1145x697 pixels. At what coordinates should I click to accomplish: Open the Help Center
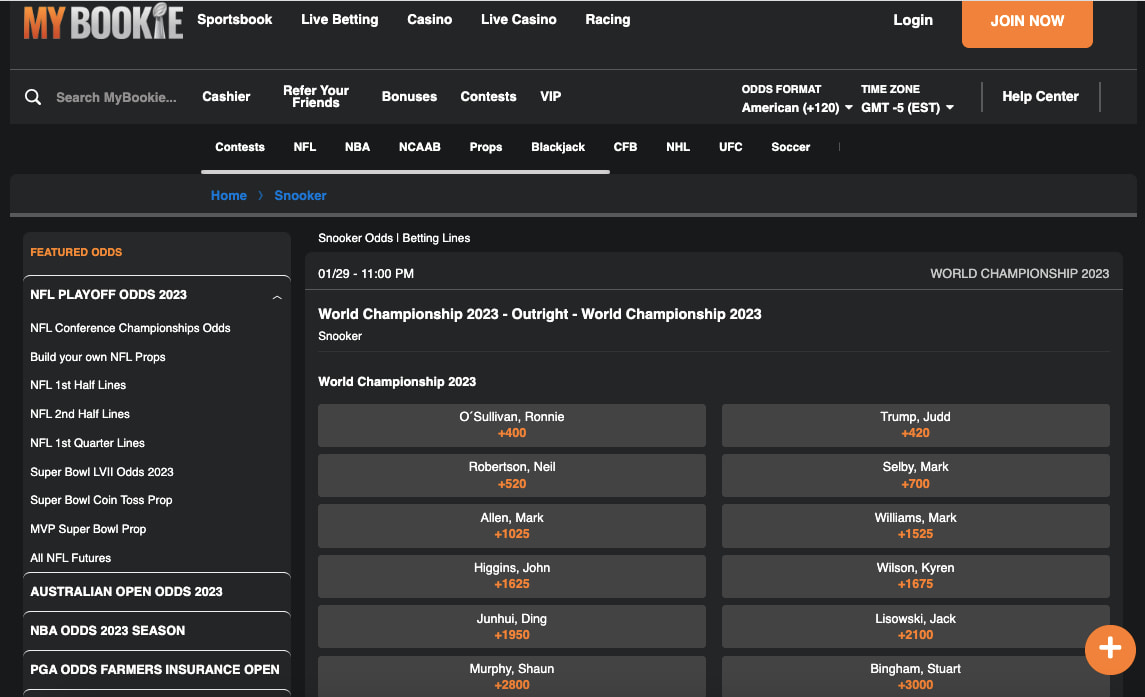pyautogui.click(x=1040, y=97)
